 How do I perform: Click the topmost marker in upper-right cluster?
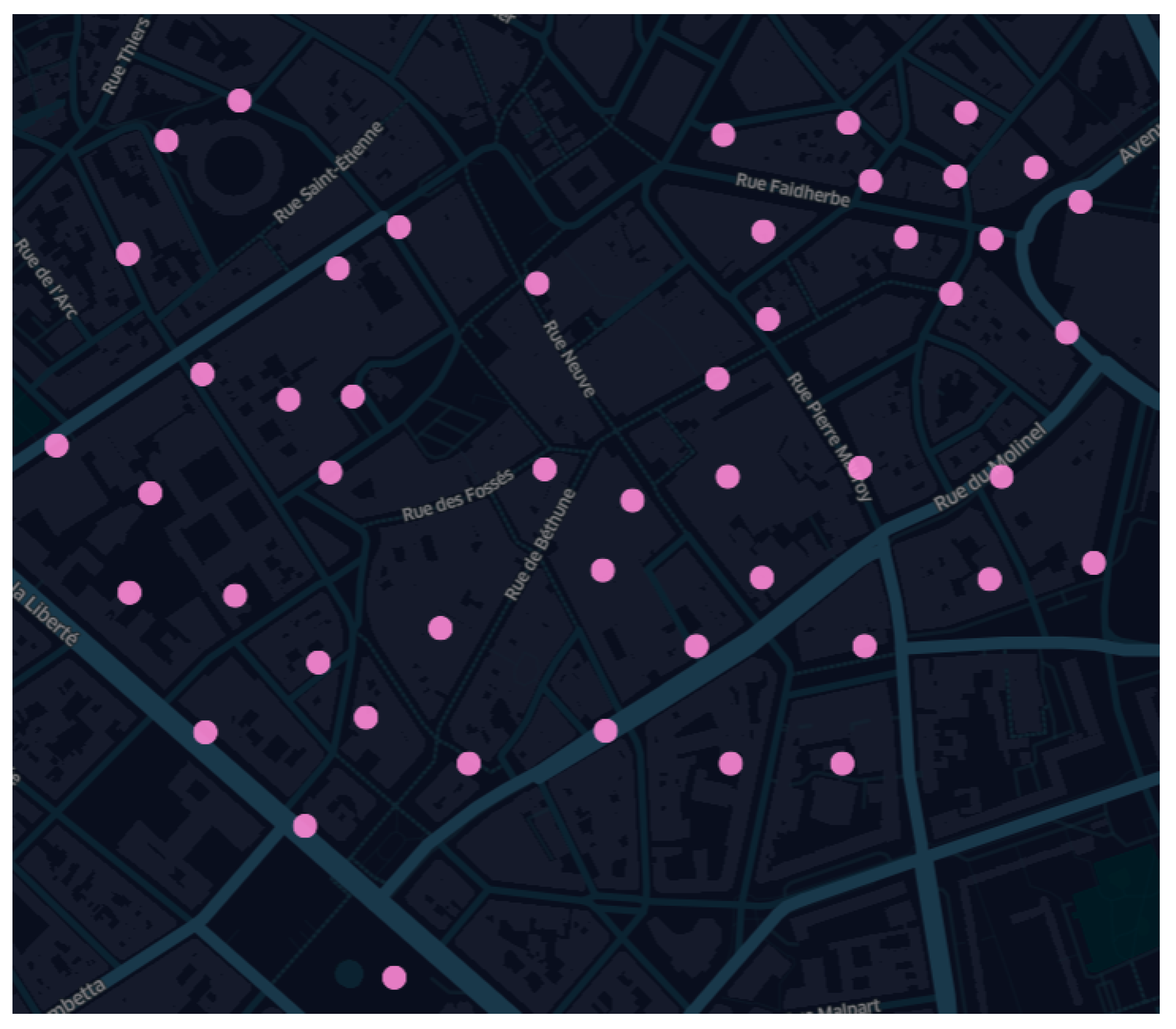pyautogui.click(x=966, y=112)
